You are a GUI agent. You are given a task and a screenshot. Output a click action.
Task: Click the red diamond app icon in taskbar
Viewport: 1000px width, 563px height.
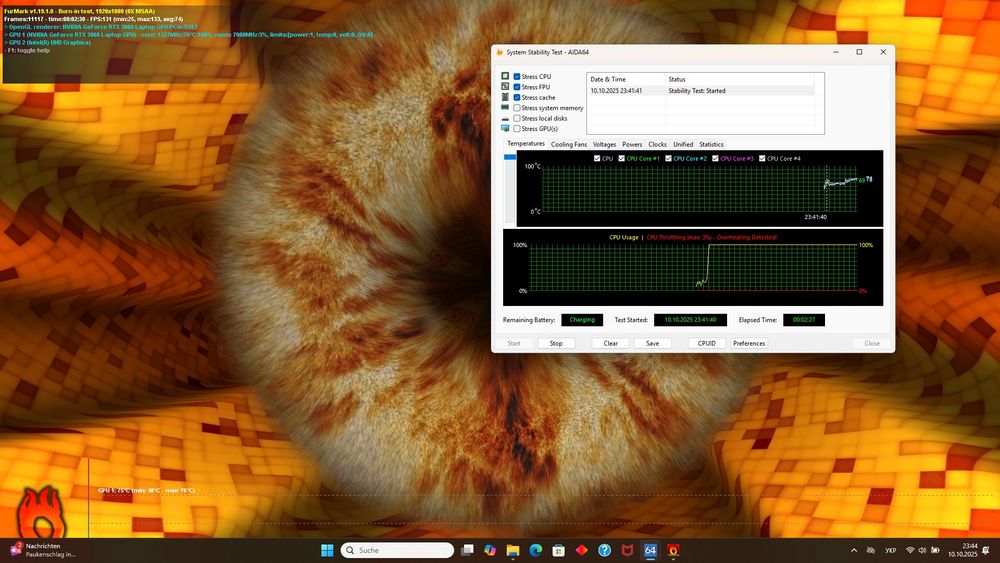tap(582, 550)
